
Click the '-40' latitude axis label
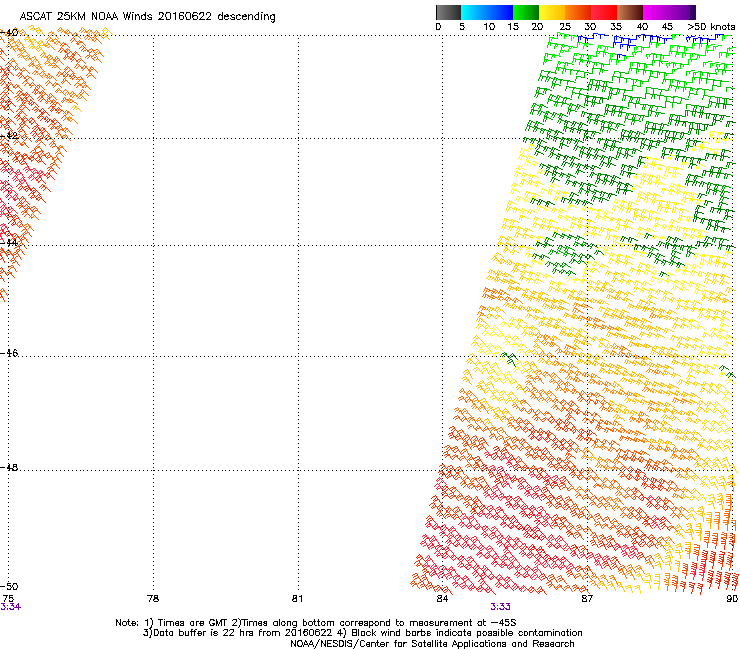coord(9,33)
